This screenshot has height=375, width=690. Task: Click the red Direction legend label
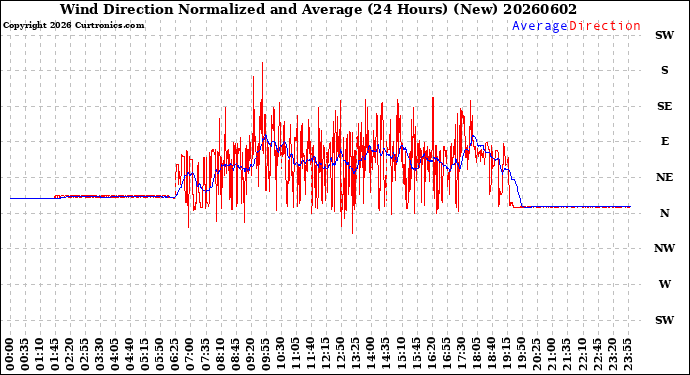click(x=605, y=26)
